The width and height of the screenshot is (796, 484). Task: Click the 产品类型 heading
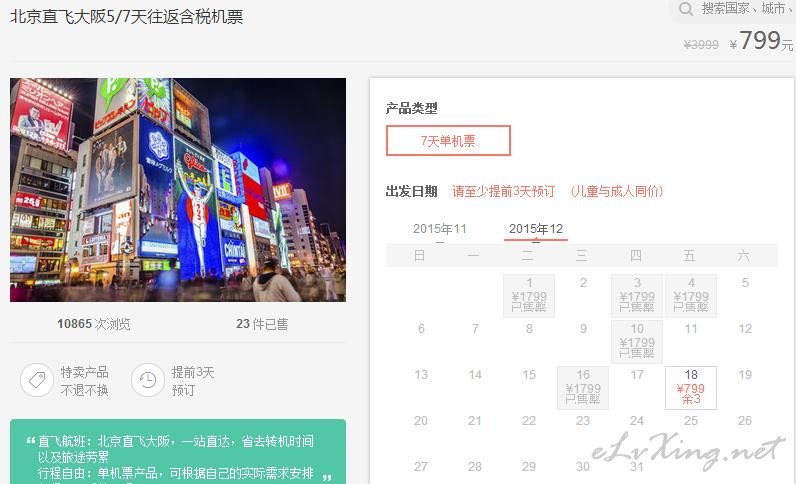[412, 108]
